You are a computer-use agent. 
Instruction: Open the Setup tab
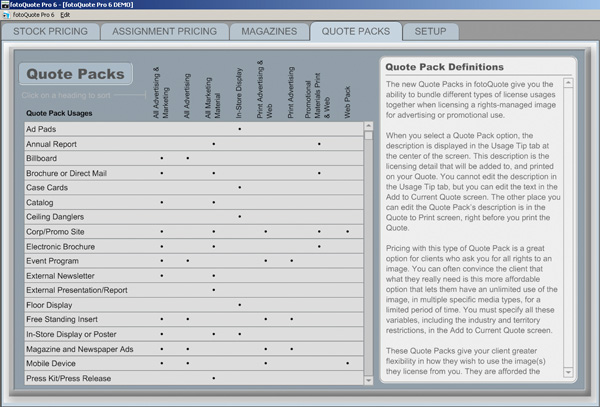pos(431,31)
